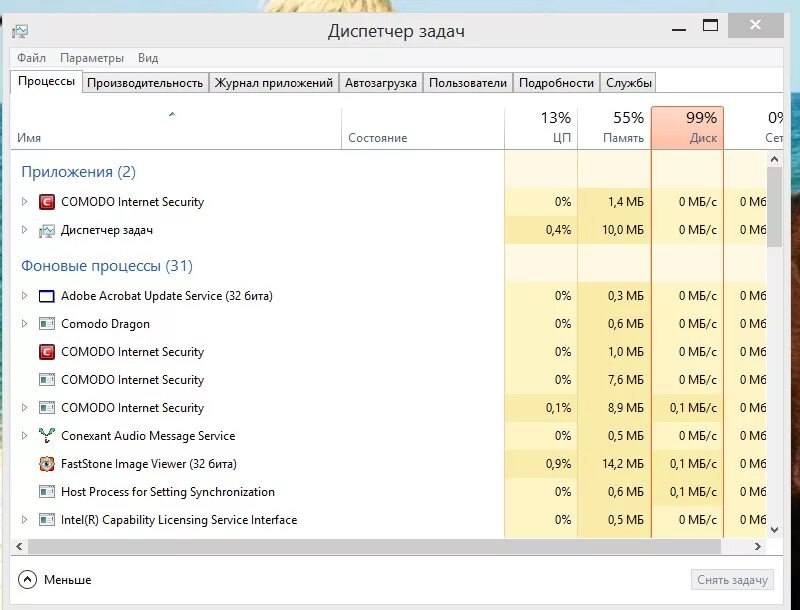Expand the Диспетчер задач application entry
This screenshot has width=800, height=610.
[x=24, y=230]
